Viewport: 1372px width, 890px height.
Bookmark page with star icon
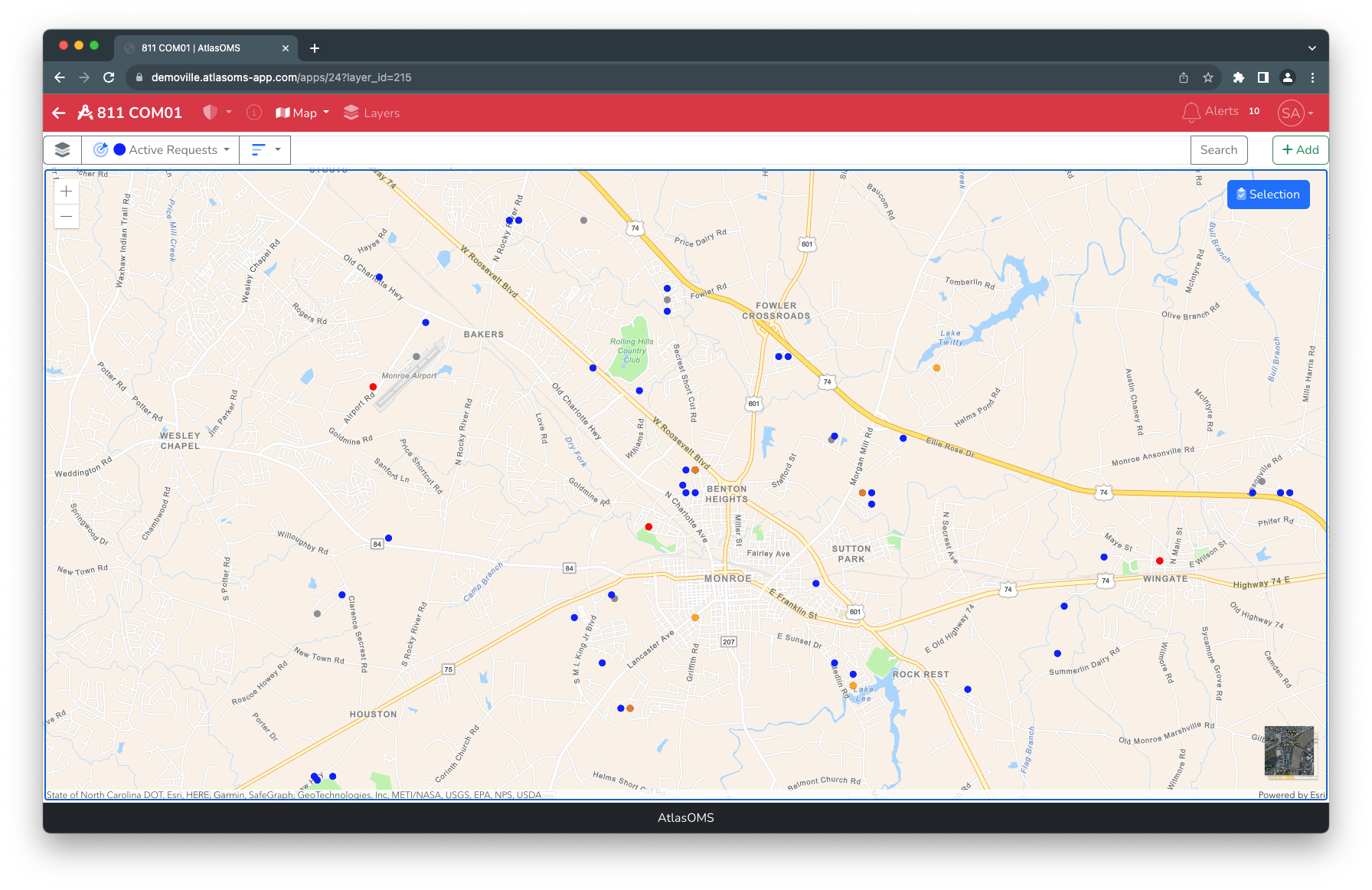tap(1208, 77)
